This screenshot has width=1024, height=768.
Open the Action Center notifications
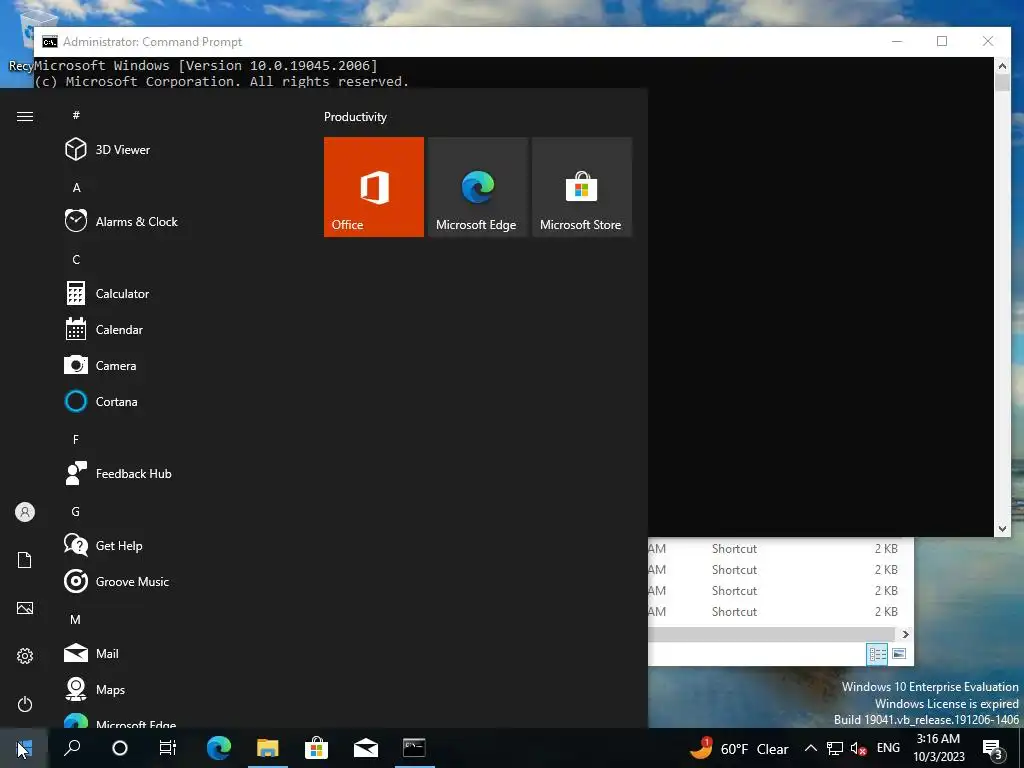993,748
